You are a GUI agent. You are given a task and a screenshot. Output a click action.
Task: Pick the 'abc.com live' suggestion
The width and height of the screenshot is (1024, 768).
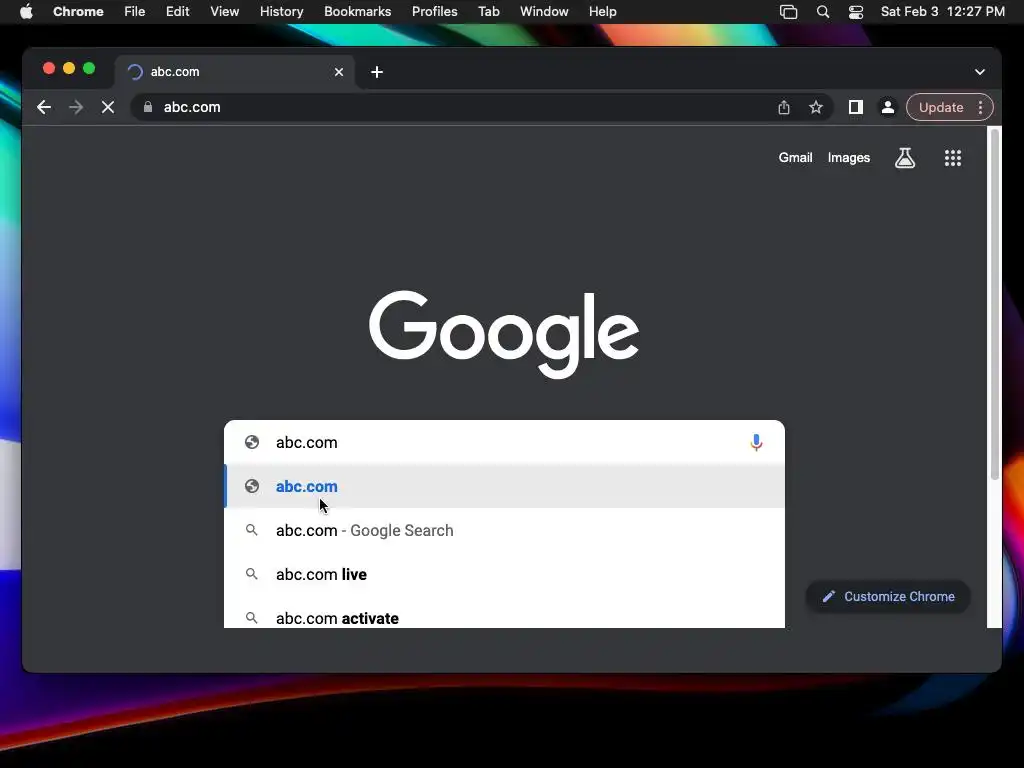click(x=504, y=574)
